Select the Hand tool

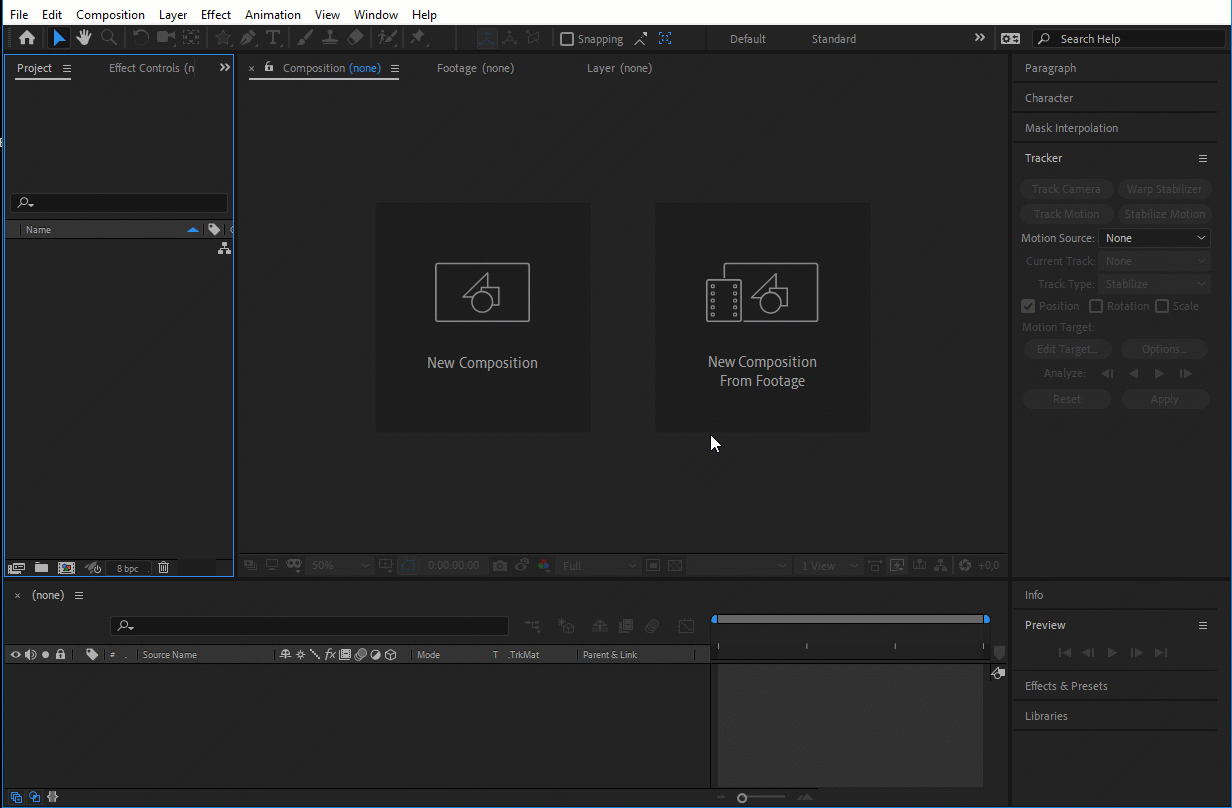(84, 38)
